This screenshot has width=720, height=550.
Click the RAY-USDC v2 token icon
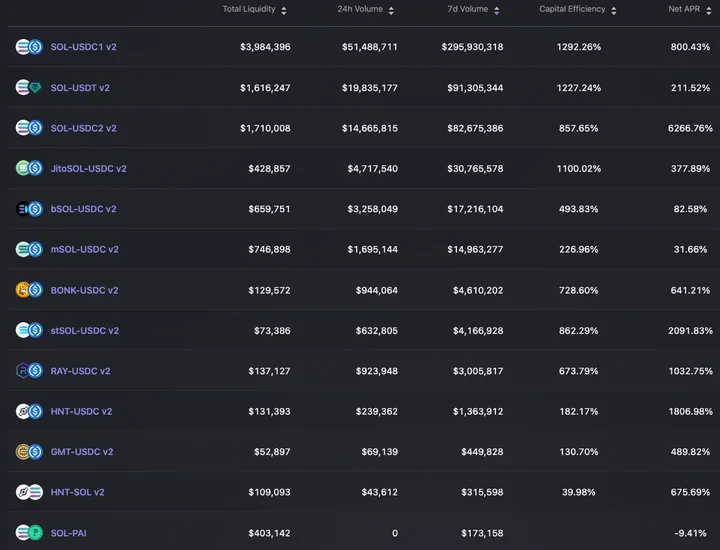(x=29, y=370)
